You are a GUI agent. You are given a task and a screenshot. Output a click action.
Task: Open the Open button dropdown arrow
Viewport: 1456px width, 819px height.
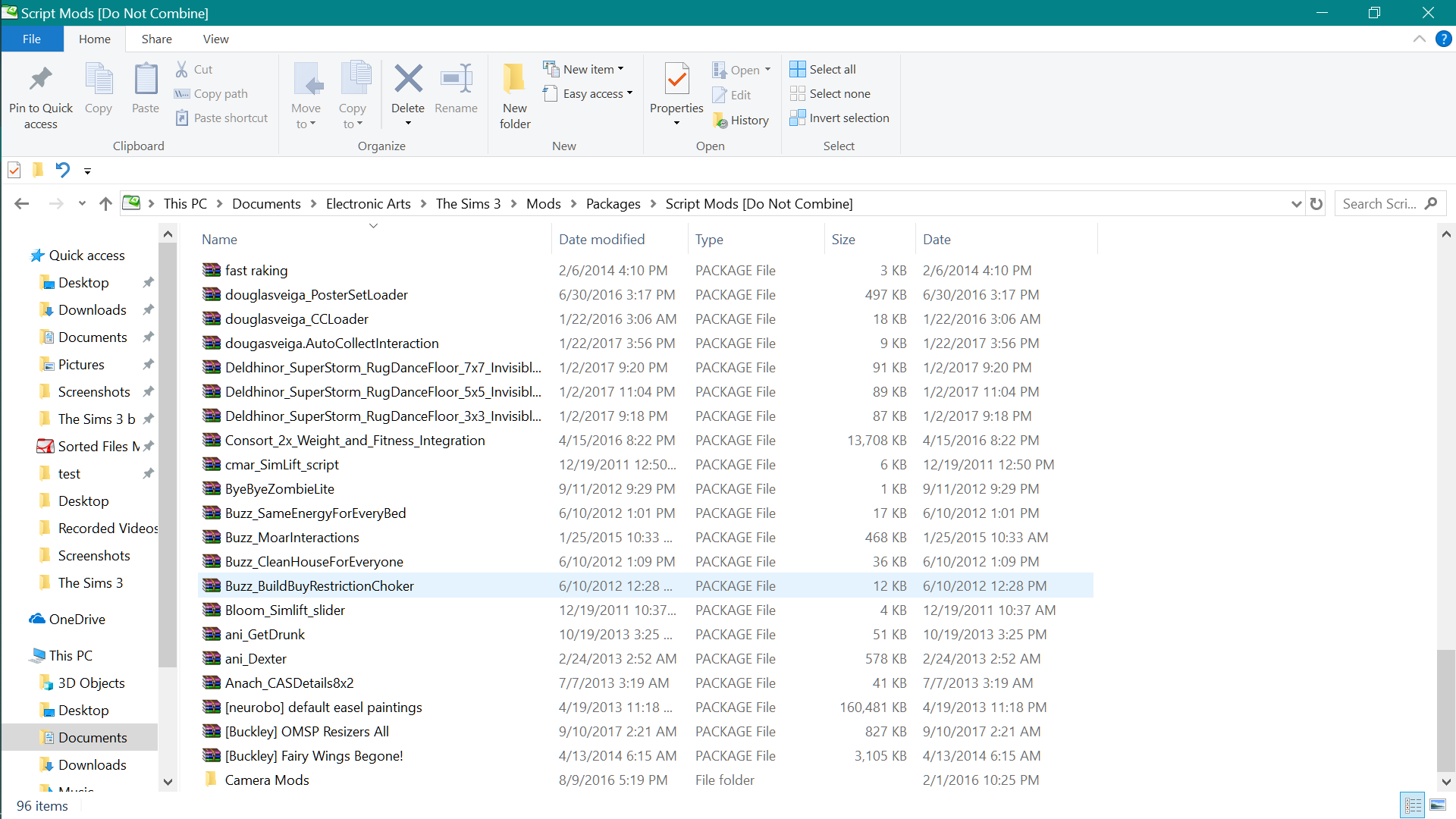click(767, 70)
